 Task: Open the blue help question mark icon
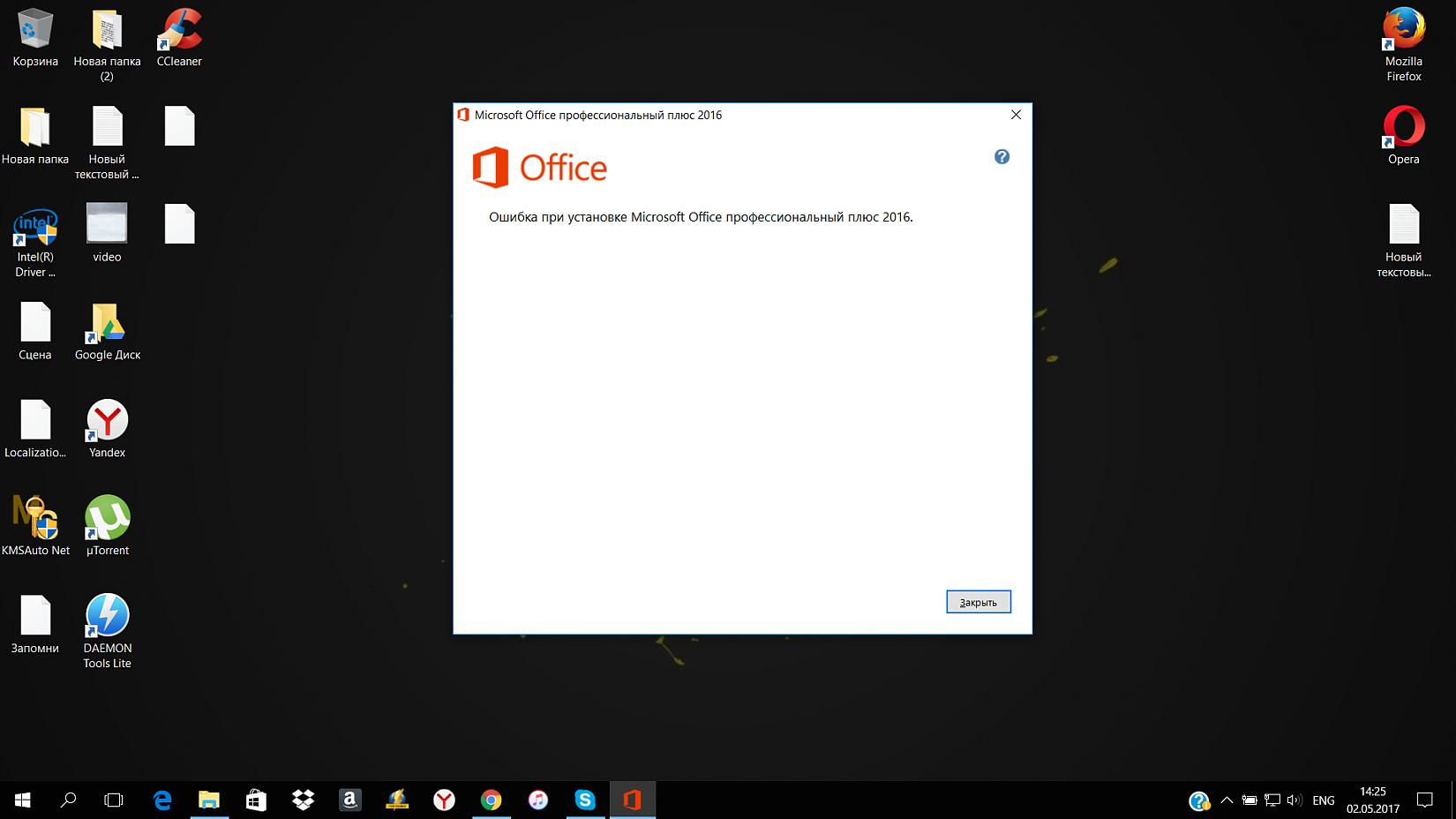[x=1002, y=157]
